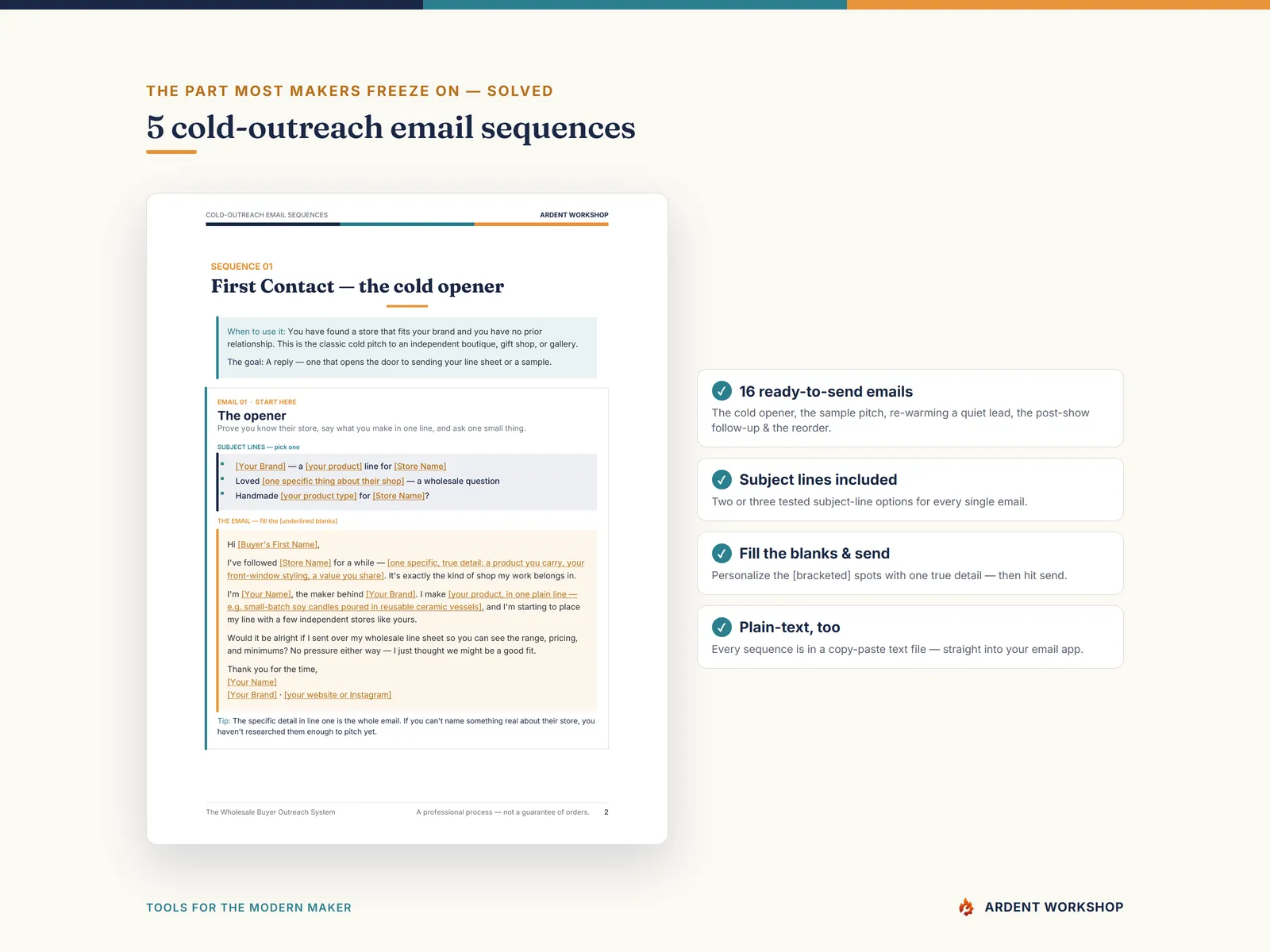This screenshot has height=952, width=1270.
Task: Click 'First Contact — the cold opener' heading
Action: pos(357,286)
